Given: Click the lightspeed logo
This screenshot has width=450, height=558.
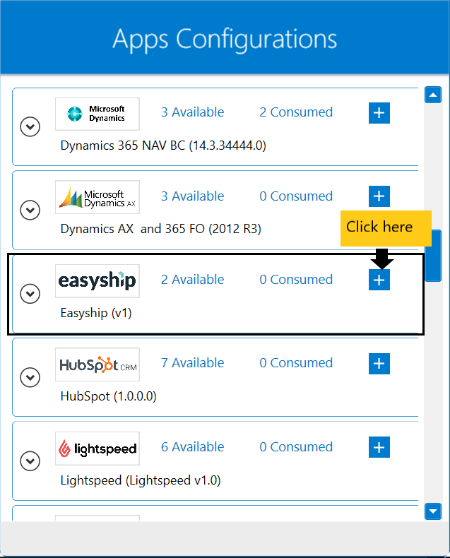Looking at the screenshot, I should pos(97,448).
